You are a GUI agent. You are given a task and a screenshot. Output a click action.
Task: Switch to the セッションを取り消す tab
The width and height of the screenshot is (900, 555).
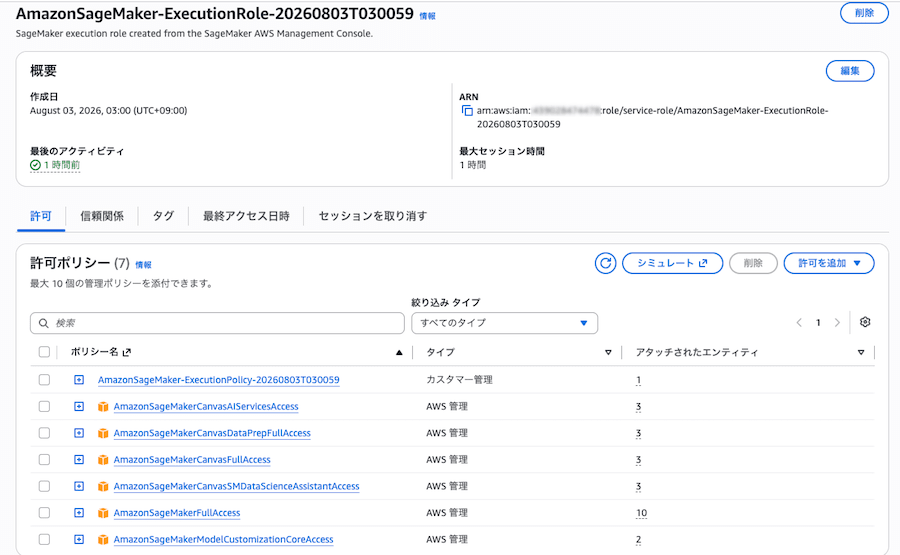(x=373, y=216)
